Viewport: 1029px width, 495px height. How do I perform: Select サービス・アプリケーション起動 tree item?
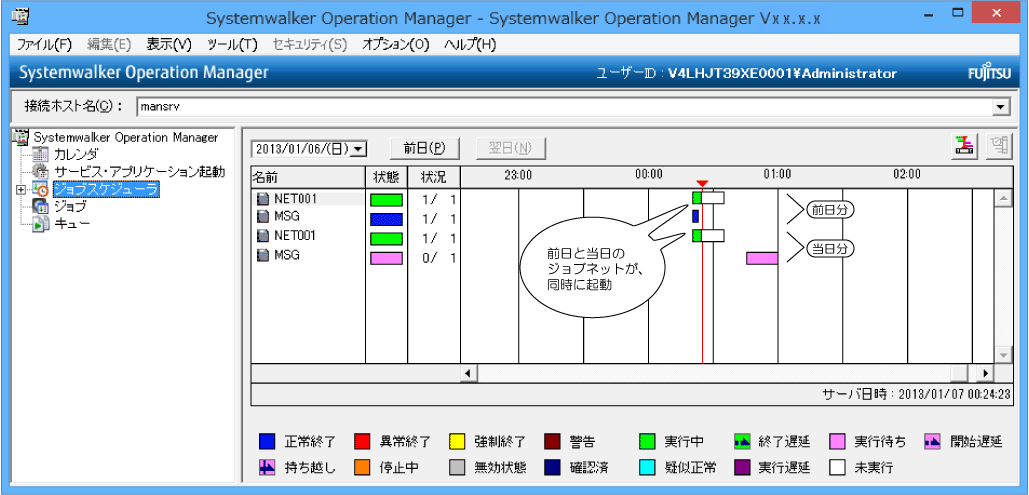point(139,172)
